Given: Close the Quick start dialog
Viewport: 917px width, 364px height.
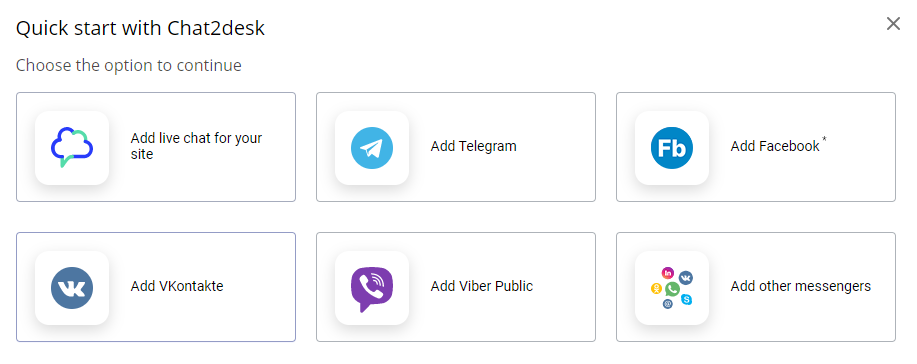Looking at the screenshot, I should [x=893, y=23].
